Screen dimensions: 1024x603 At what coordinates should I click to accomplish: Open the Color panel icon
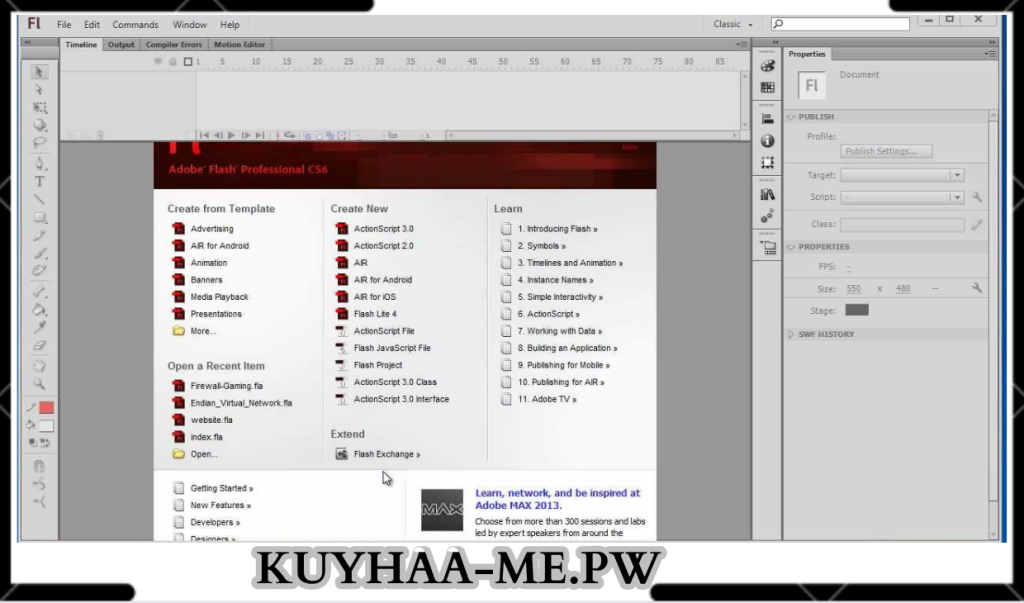[767, 66]
